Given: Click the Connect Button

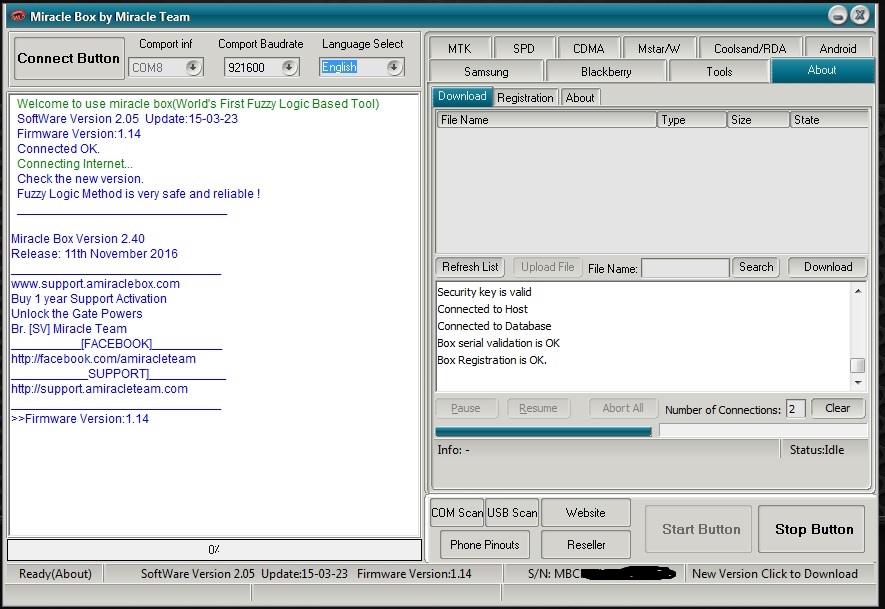Looking at the screenshot, I should coord(68,59).
